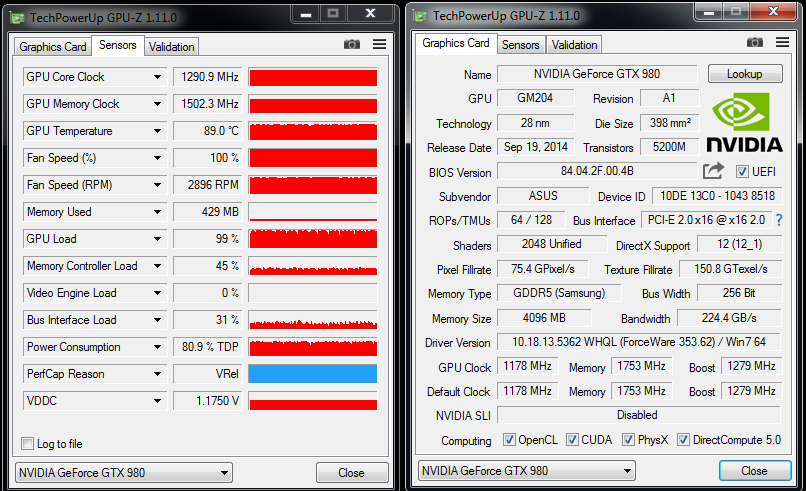Screen dimensions: 806x491
Task: Open hamburger menu in Sensors window
Action: tap(379, 44)
